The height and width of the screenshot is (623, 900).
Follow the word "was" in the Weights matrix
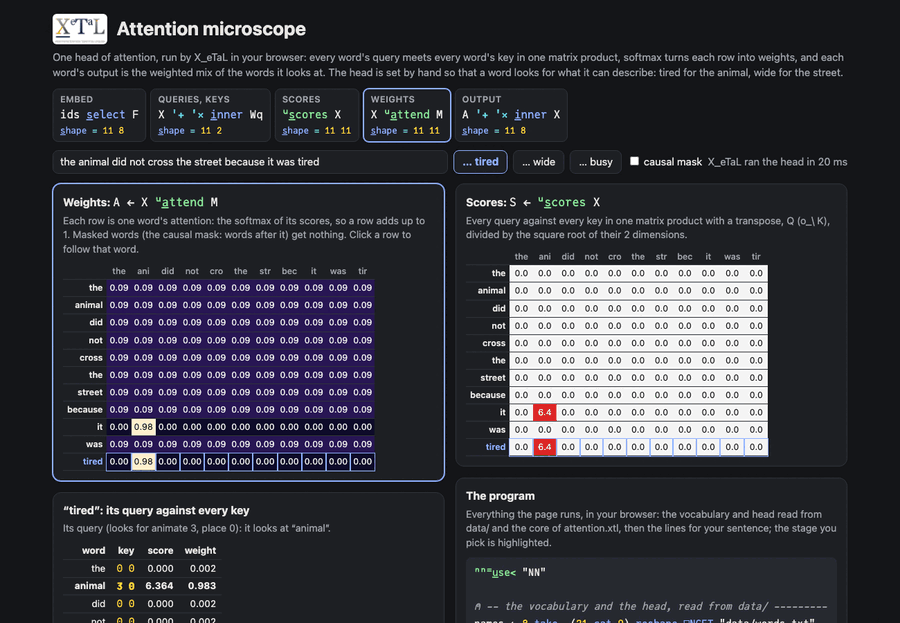pyautogui.click(x=94, y=444)
